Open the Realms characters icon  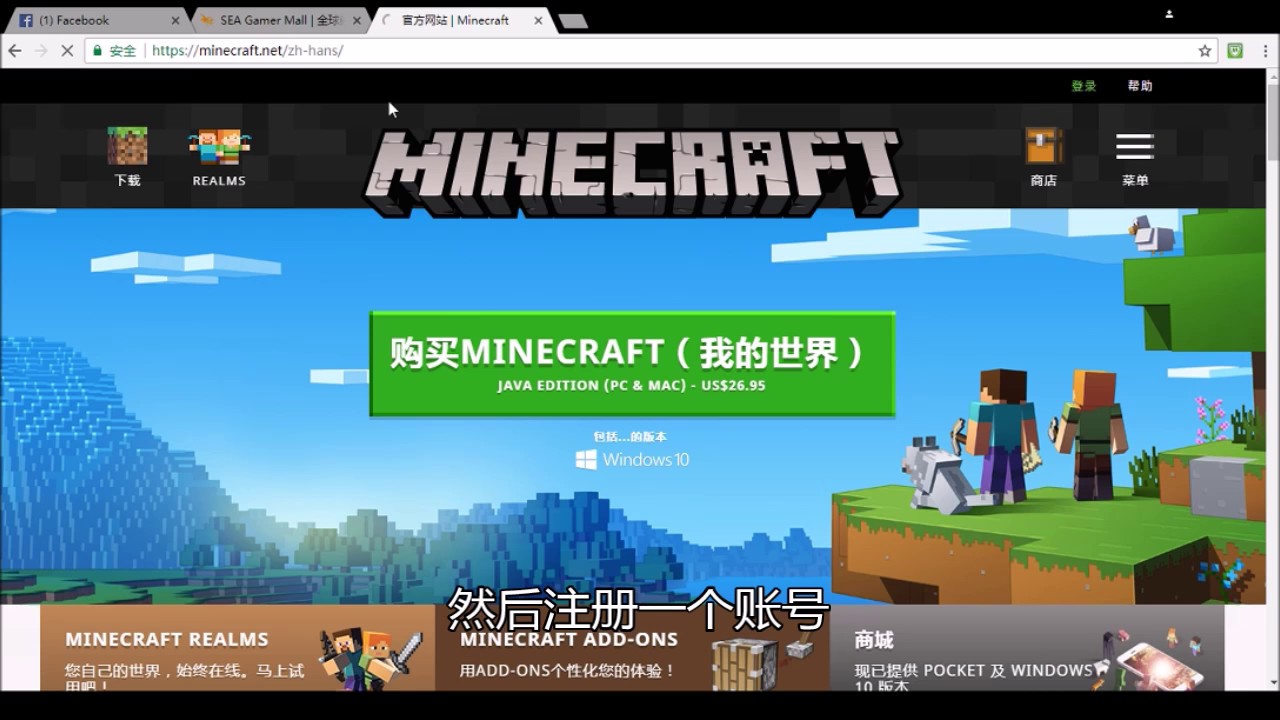219,146
